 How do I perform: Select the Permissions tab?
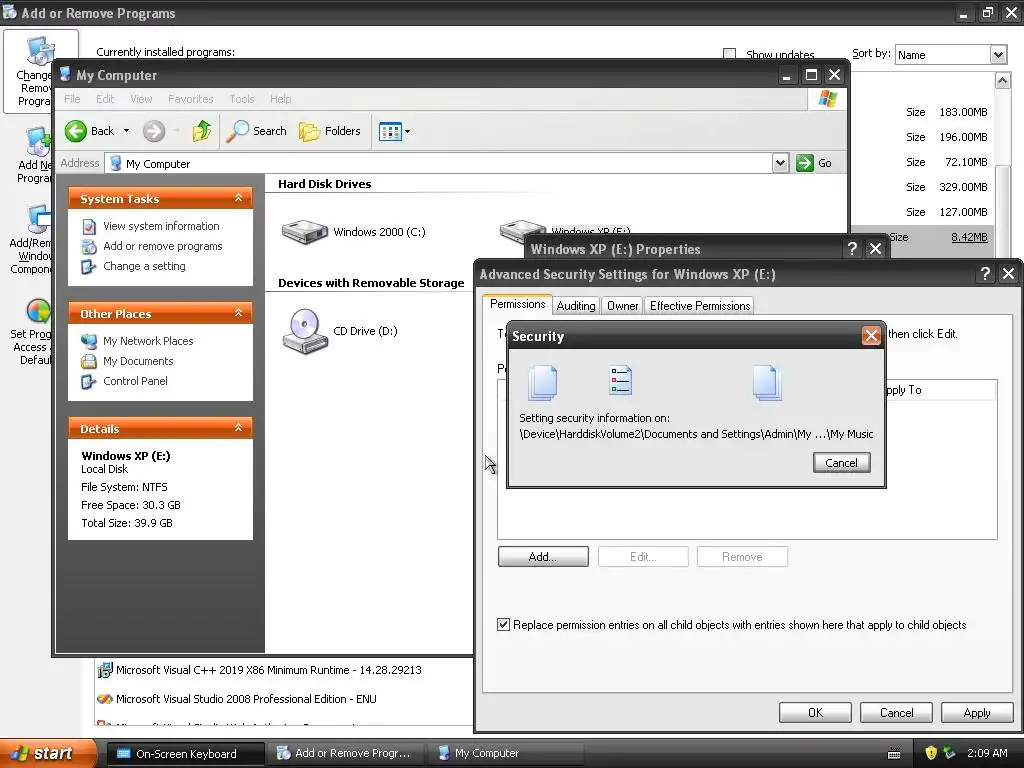pos(517,304)
